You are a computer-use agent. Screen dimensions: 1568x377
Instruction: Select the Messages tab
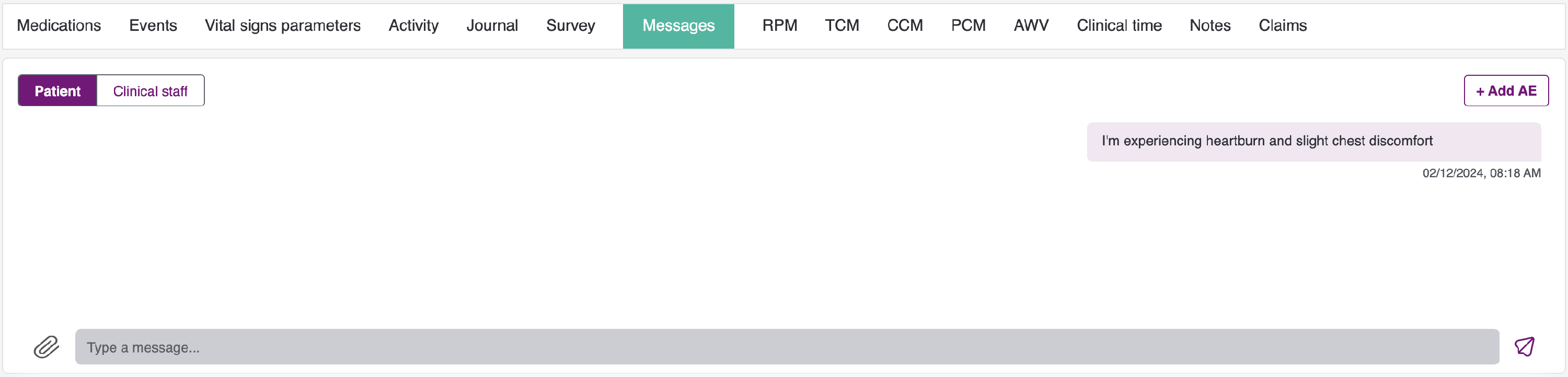[x=678, y=26]
